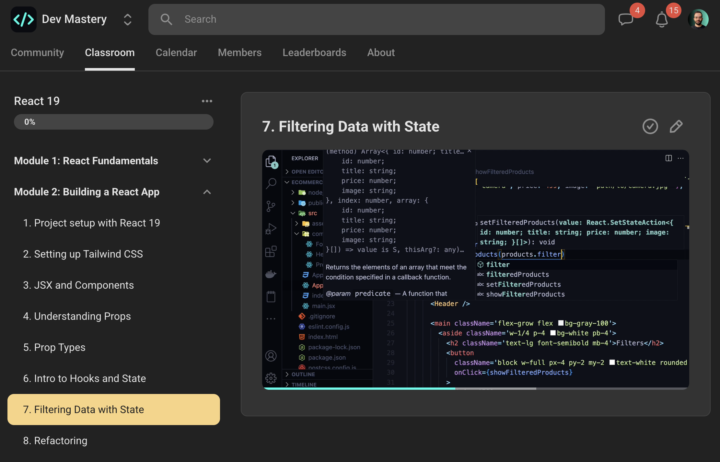Open notifications bell with 15 badge

point(662,19)
